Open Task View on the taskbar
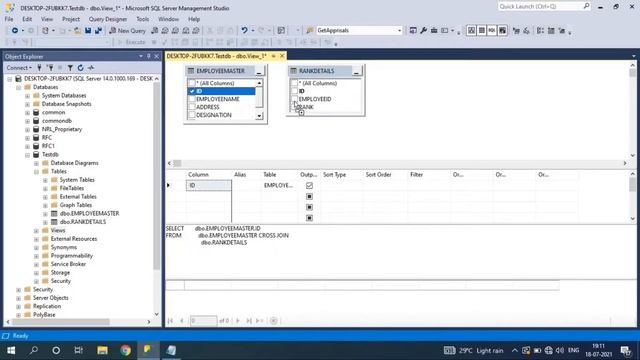The width and height of the screenshot is (640, 360). pyautogui.click(x=78, y=350)
